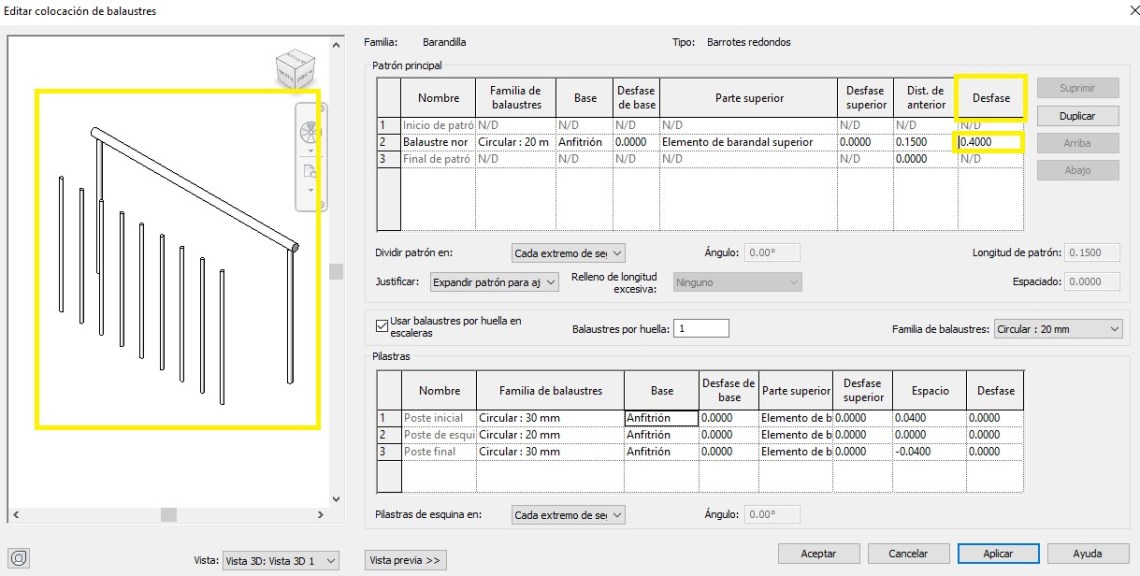Open the 'Familia de balaustres' Circular 20 mm dropdown

tap(1058, 329)
